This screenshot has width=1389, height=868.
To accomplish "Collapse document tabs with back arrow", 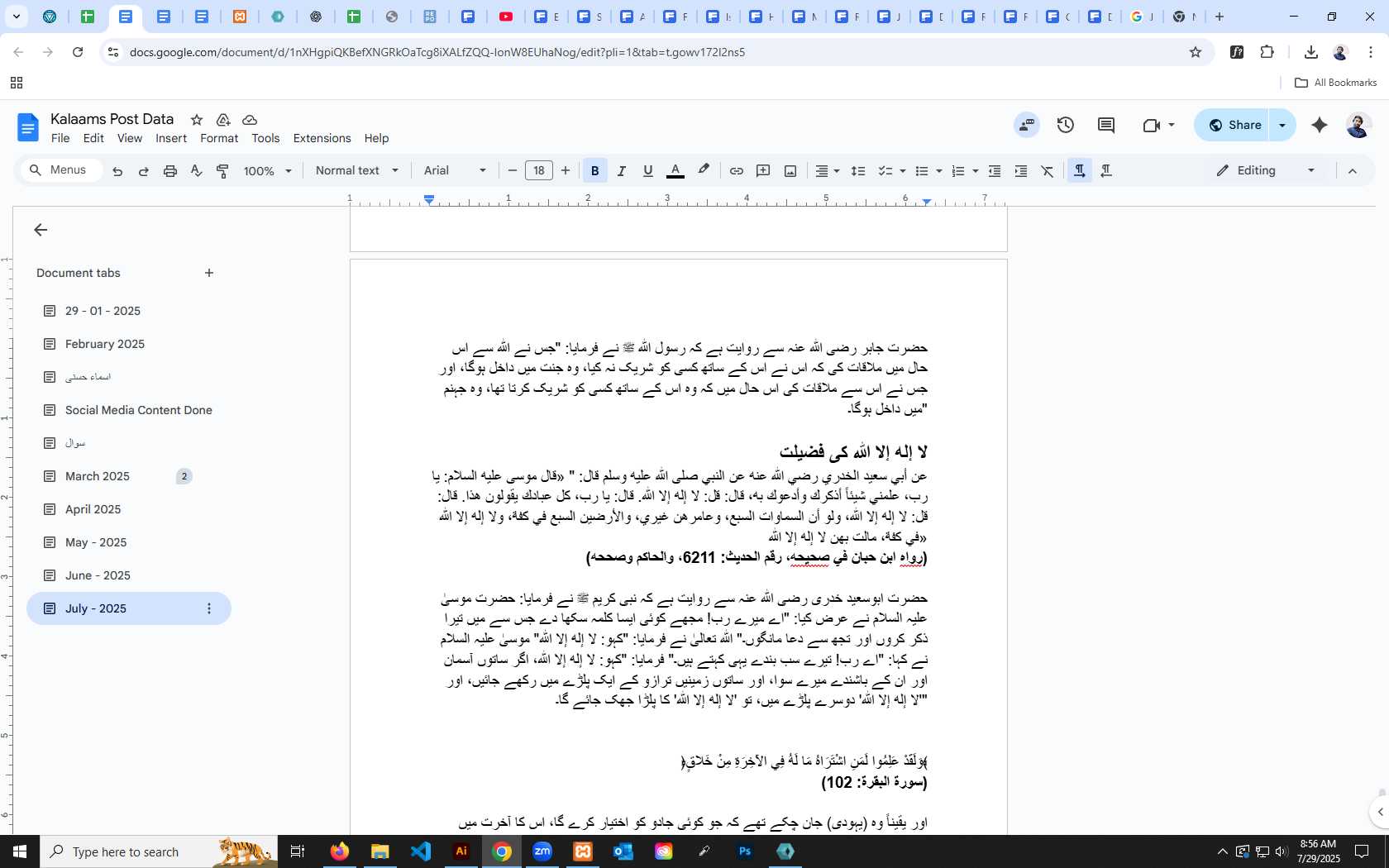I will [x=41, y=230].
